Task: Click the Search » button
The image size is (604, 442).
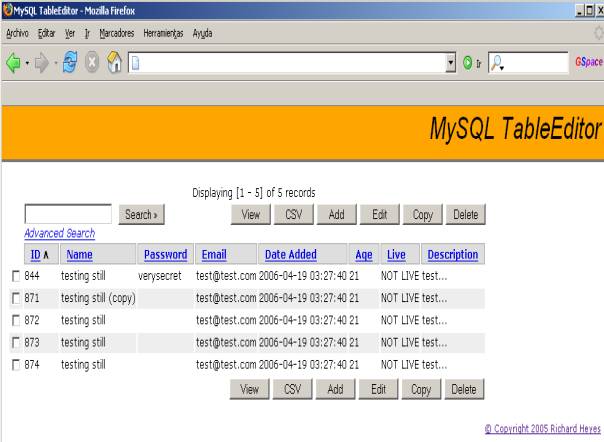Action: [x=141, y=214]
